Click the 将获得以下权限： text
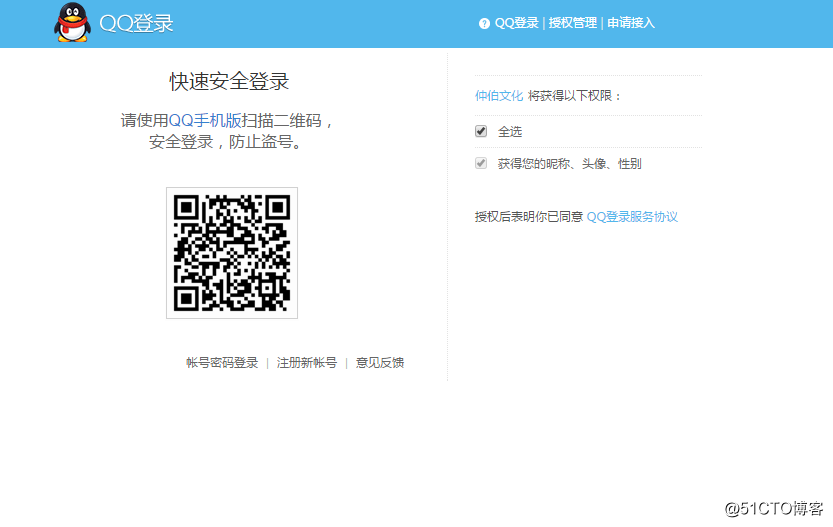The height and width of the screenshot is (527, 833). (575, 96)
